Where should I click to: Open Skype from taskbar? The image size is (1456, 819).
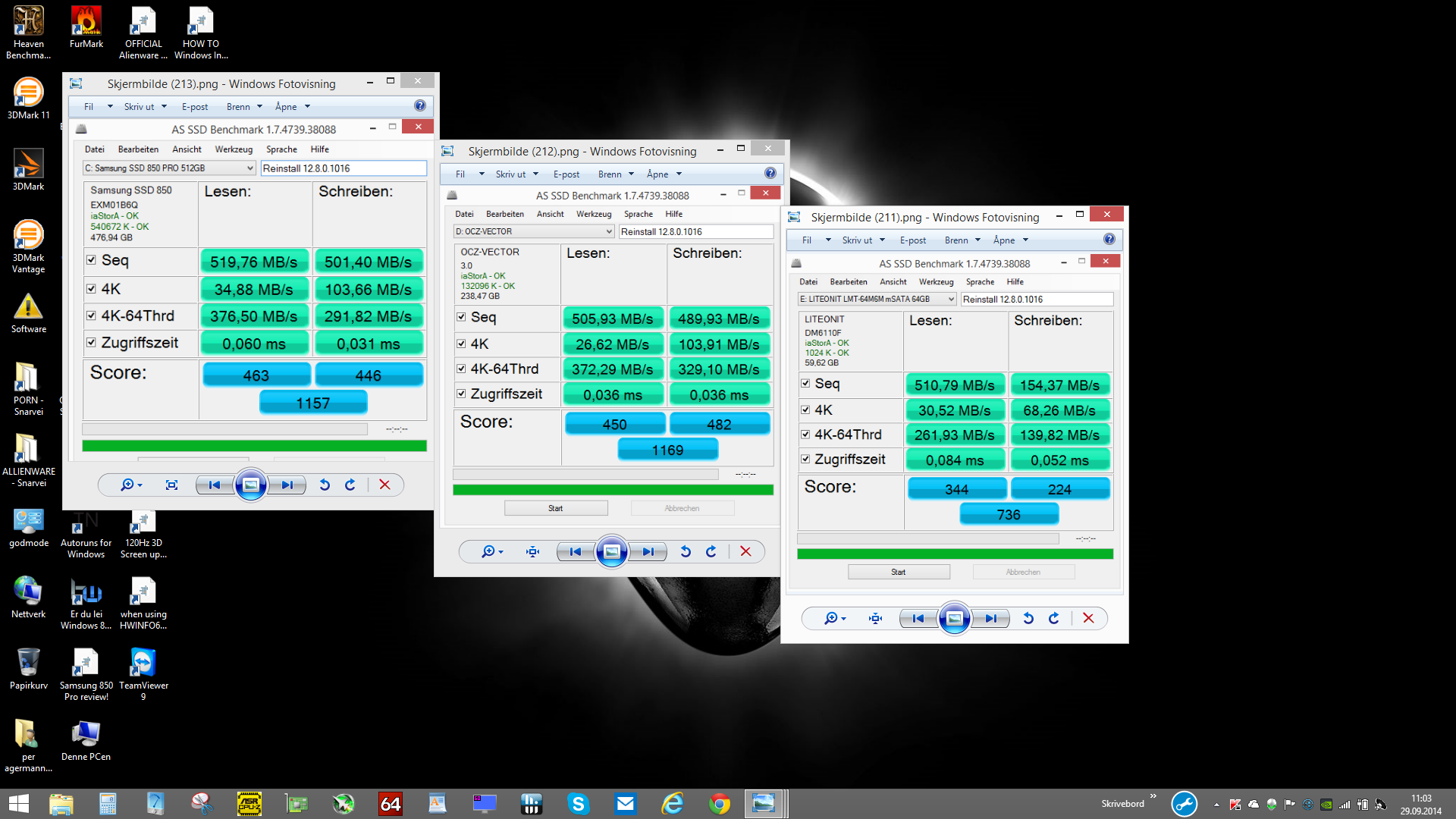[x=579, y=804]
